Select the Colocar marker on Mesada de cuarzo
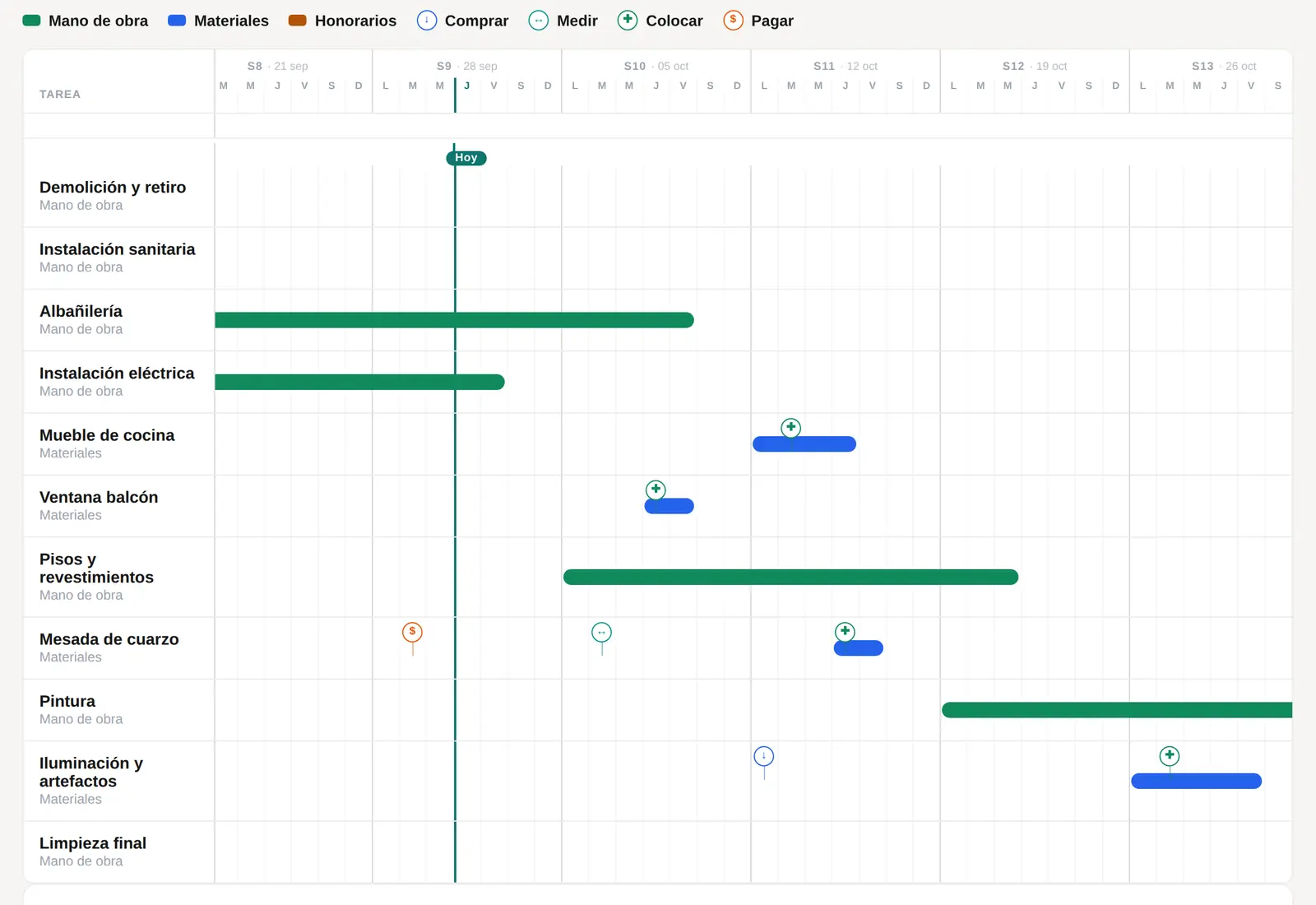 pos(845,631)
